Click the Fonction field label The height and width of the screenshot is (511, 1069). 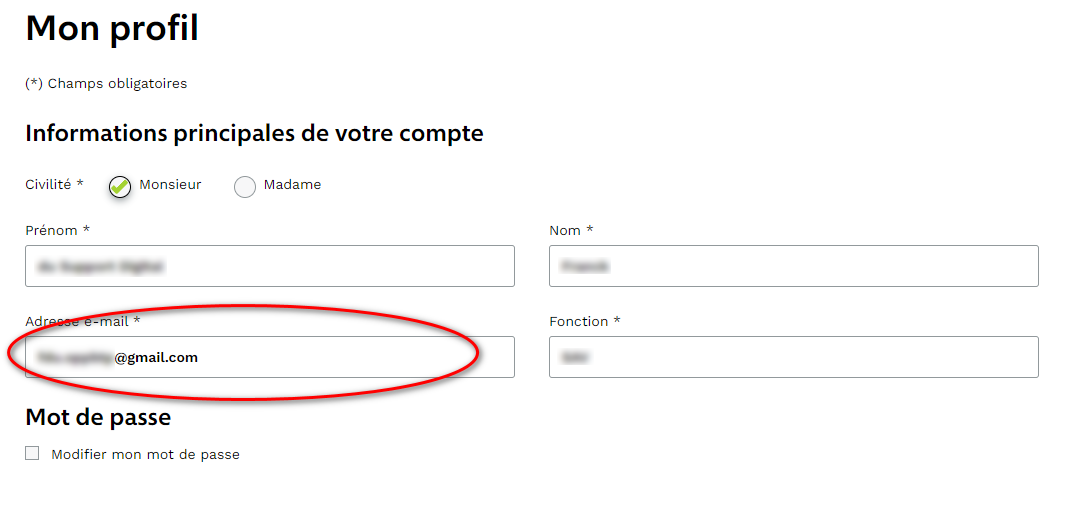584,321
